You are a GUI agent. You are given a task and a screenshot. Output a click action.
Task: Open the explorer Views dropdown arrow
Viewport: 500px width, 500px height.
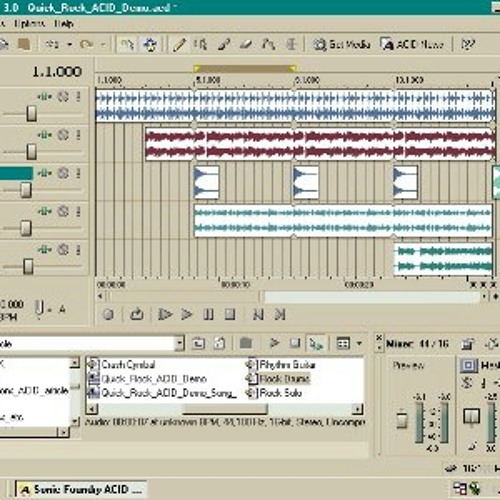point(359,343)
